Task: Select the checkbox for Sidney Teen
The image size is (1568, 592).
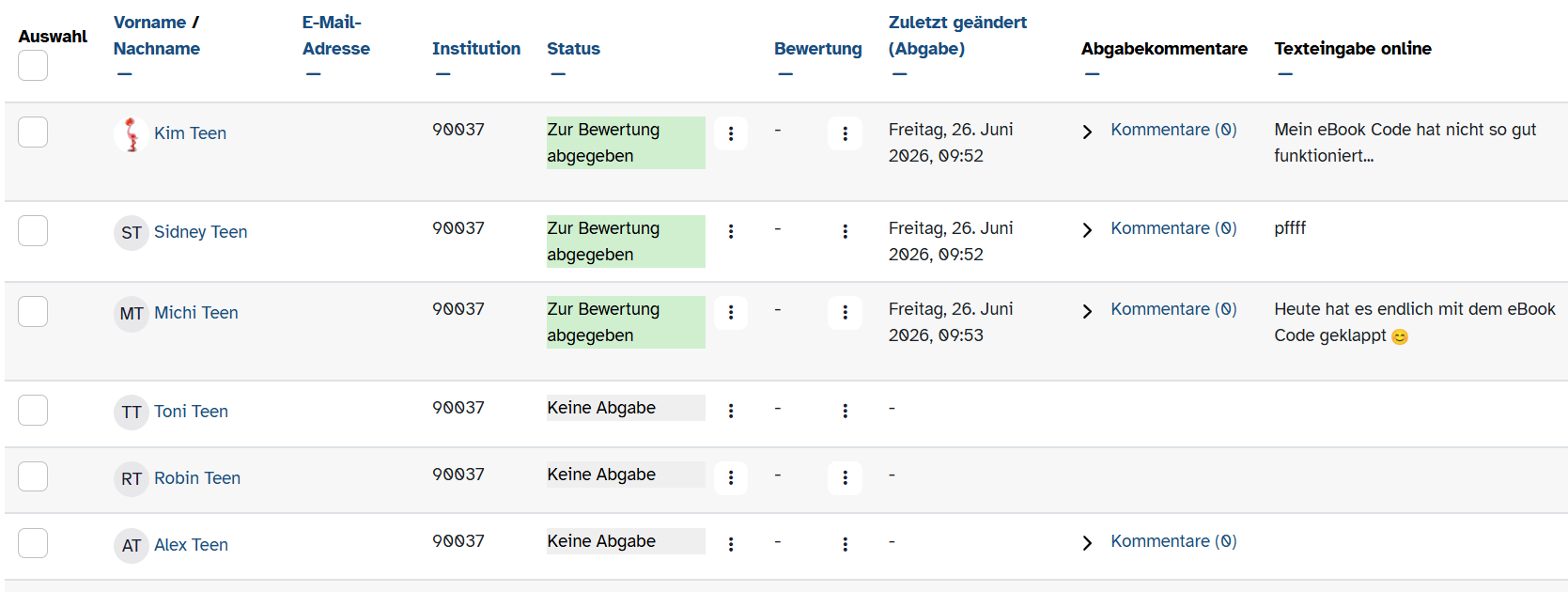Action: click(33, 231)
